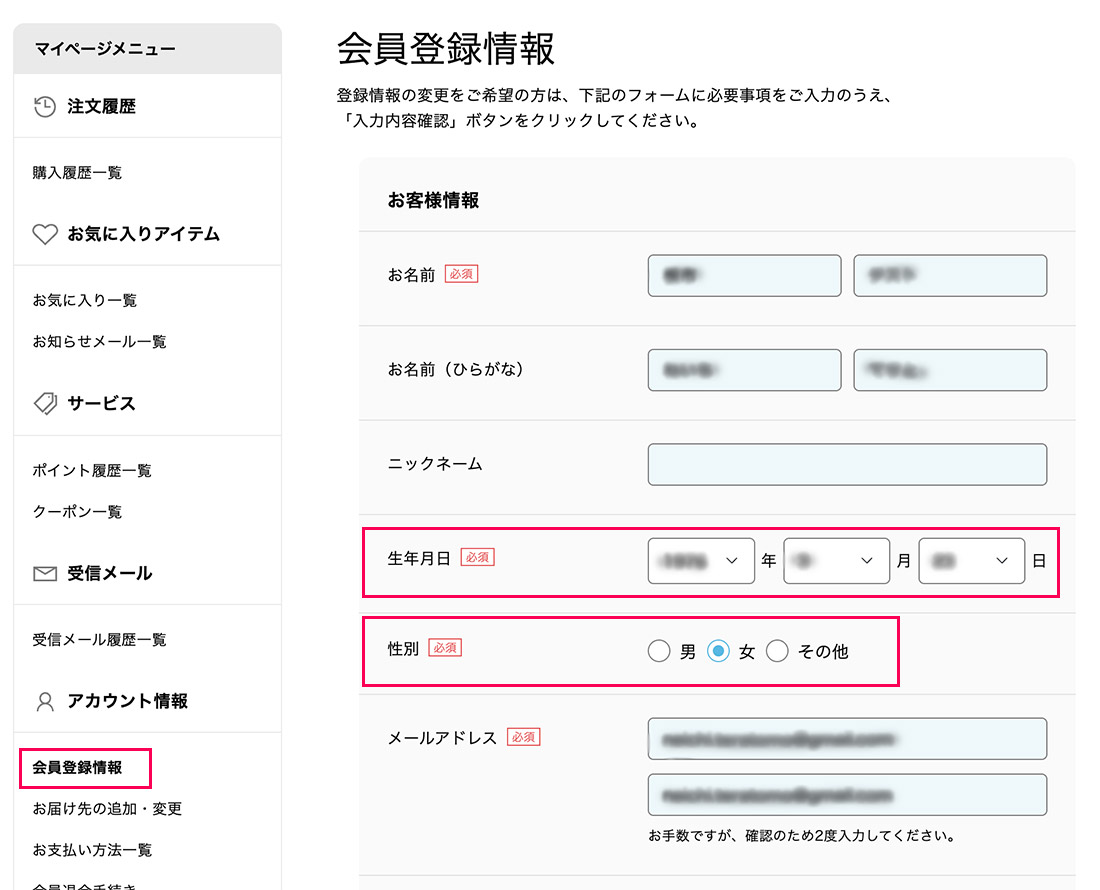Click the clock icon beside 注文履歴
This screenshot has width=1100, height=890.
(45, 107)
